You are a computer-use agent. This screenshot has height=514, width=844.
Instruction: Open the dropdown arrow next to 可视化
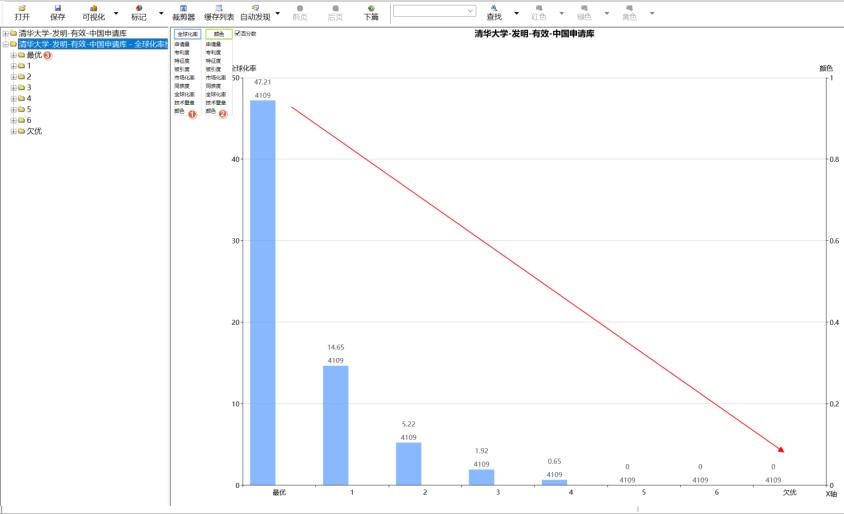coord(116,14)
